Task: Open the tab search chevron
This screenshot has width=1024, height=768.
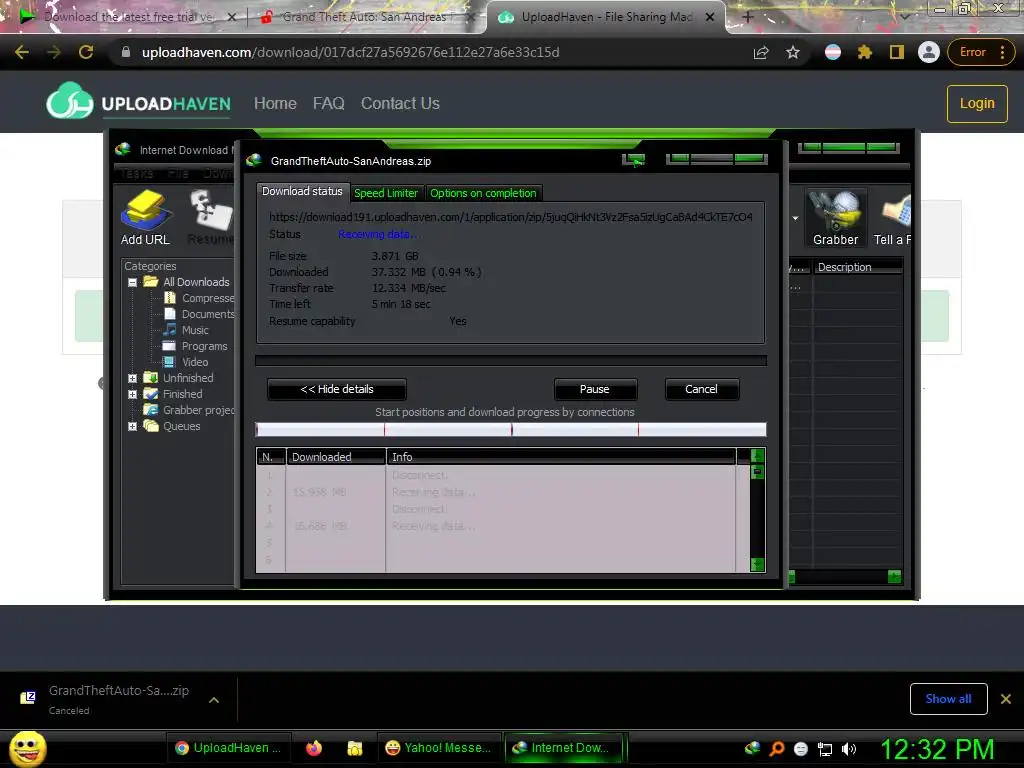Action: [905, 17]
